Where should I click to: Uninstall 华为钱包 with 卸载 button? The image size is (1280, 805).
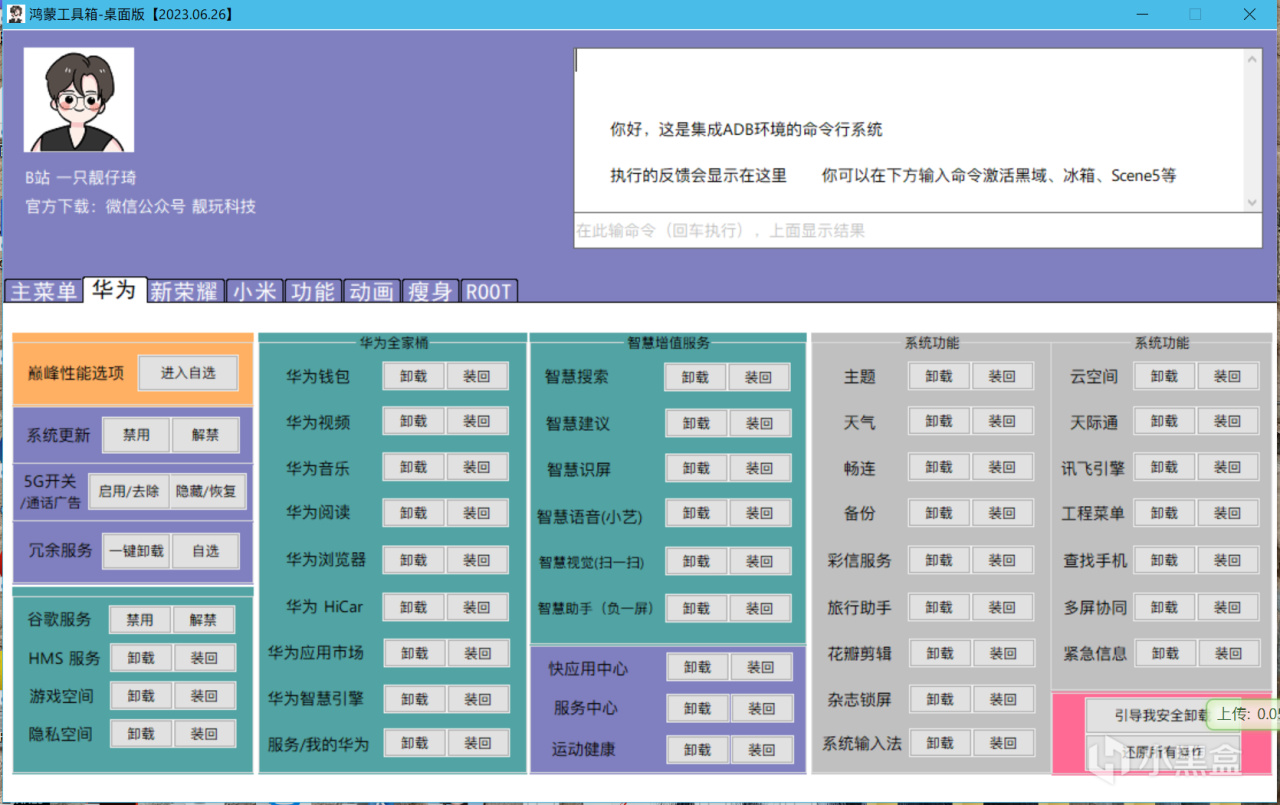[414, 377]
